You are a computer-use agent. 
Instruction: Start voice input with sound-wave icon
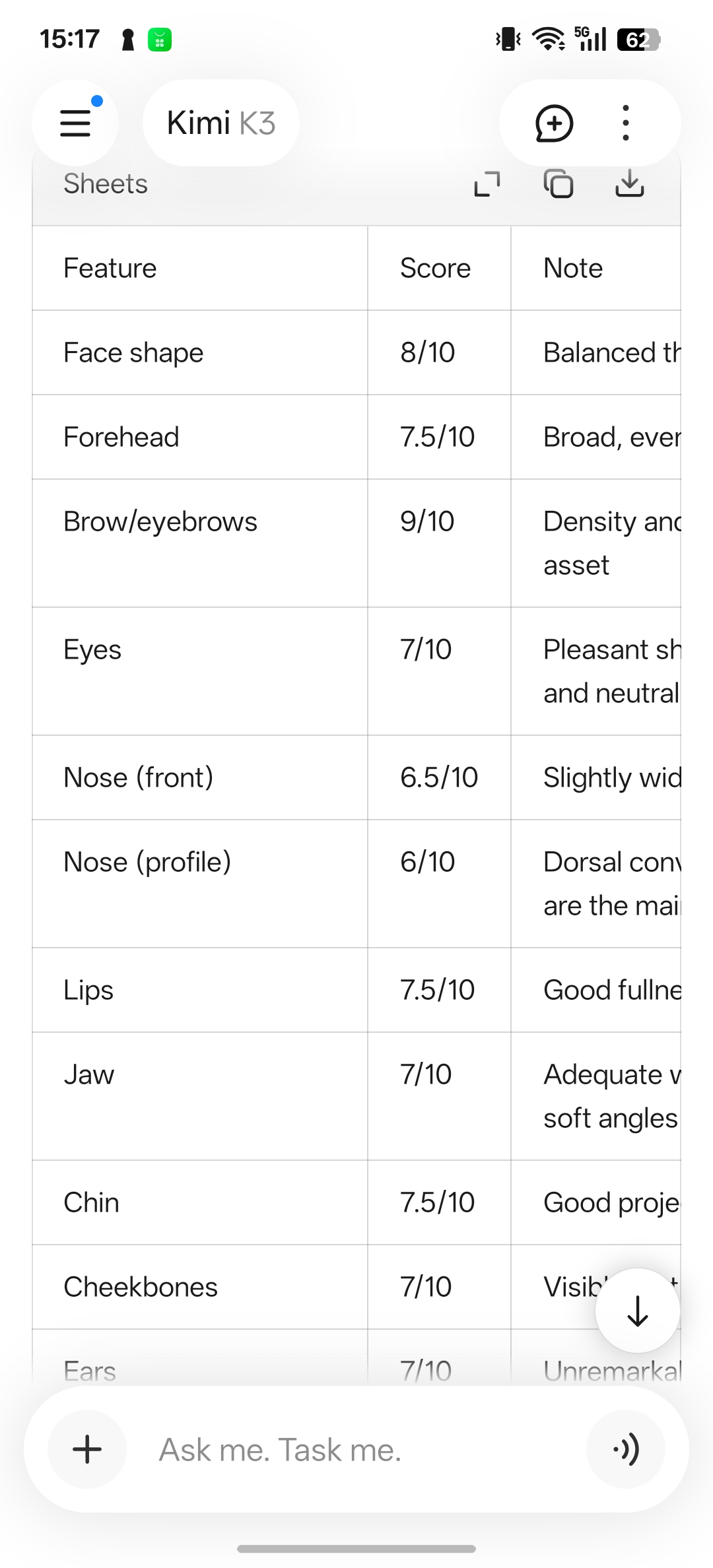626,1449
